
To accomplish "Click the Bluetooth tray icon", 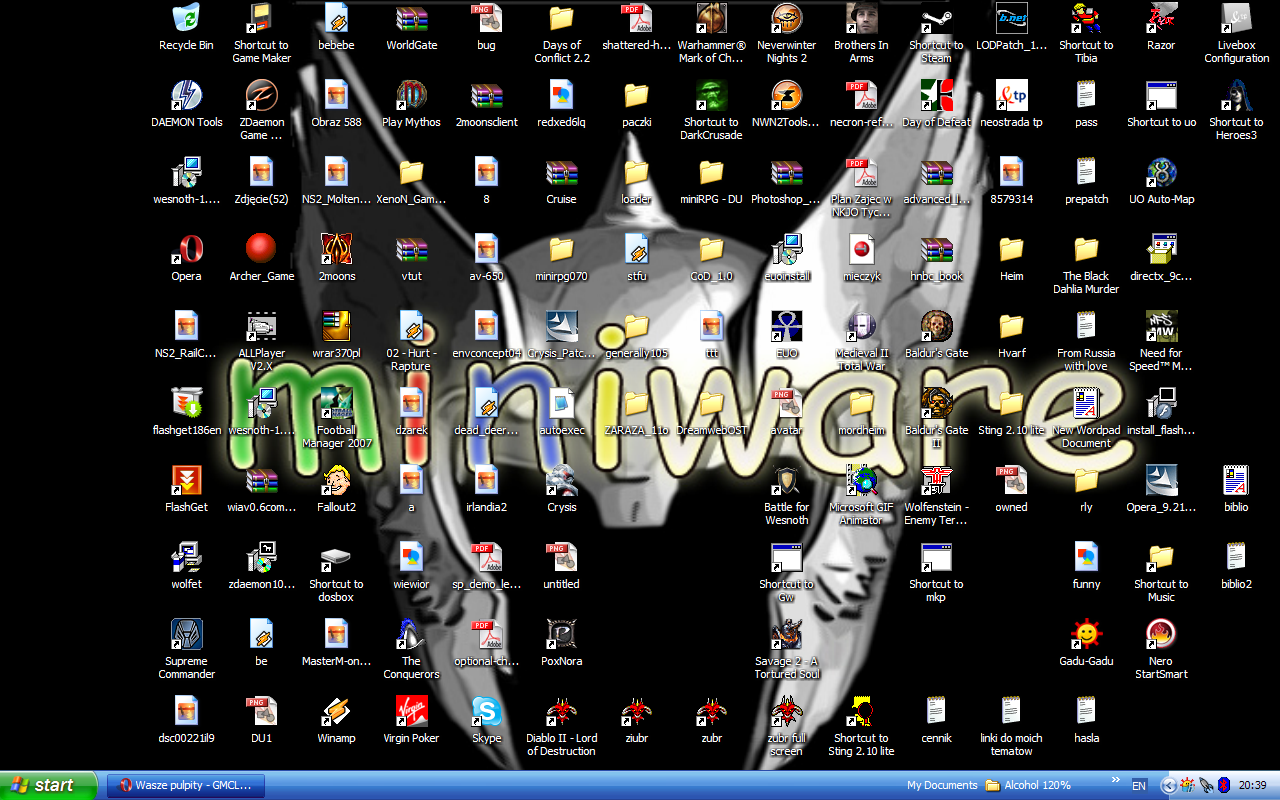I will [1223, 786].
